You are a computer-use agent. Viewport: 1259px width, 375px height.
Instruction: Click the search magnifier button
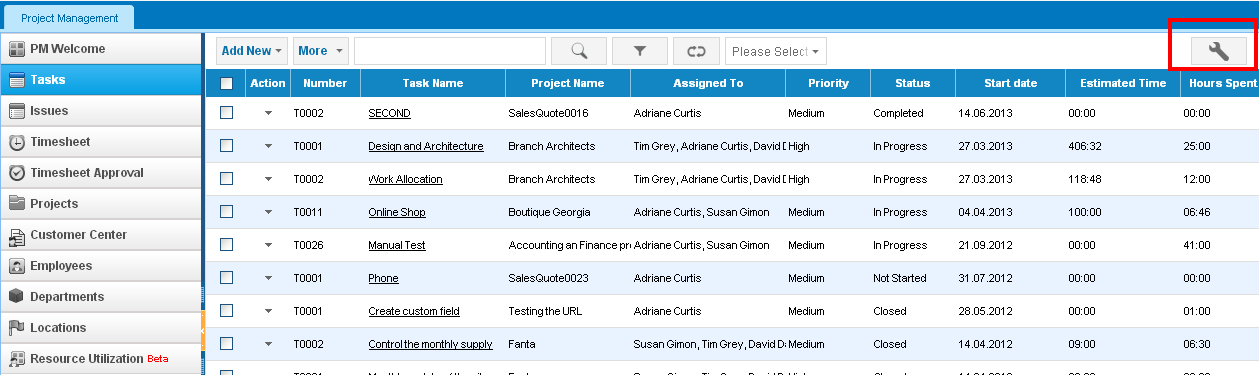pos(579,51)
